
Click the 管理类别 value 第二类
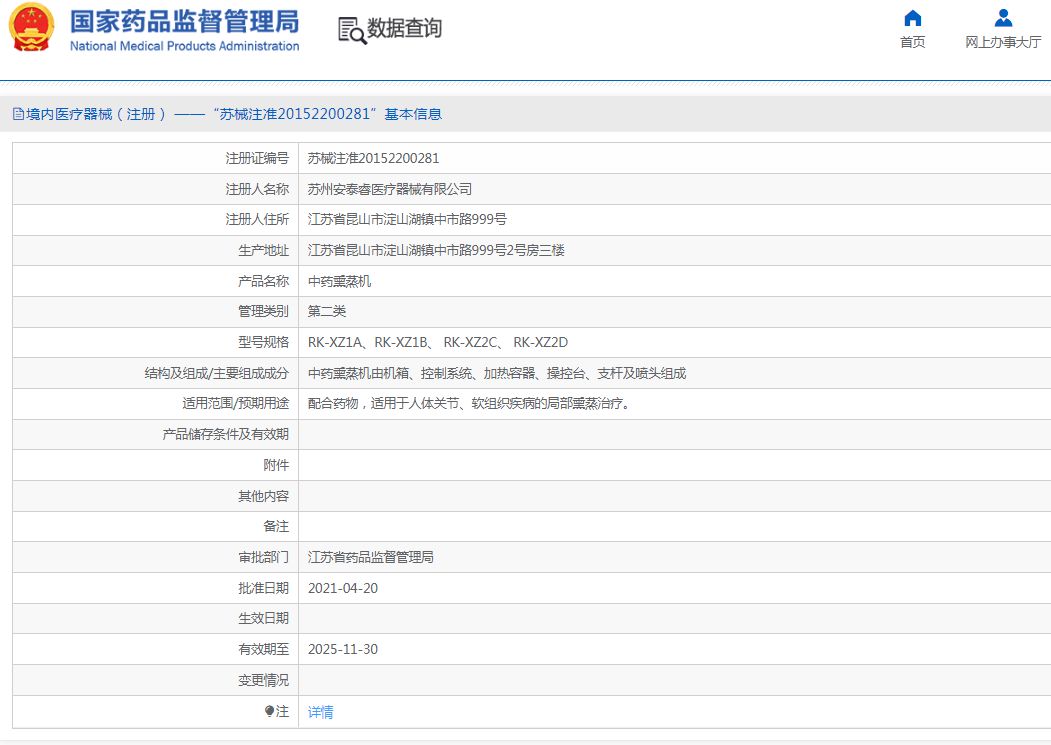click(326, 311)
